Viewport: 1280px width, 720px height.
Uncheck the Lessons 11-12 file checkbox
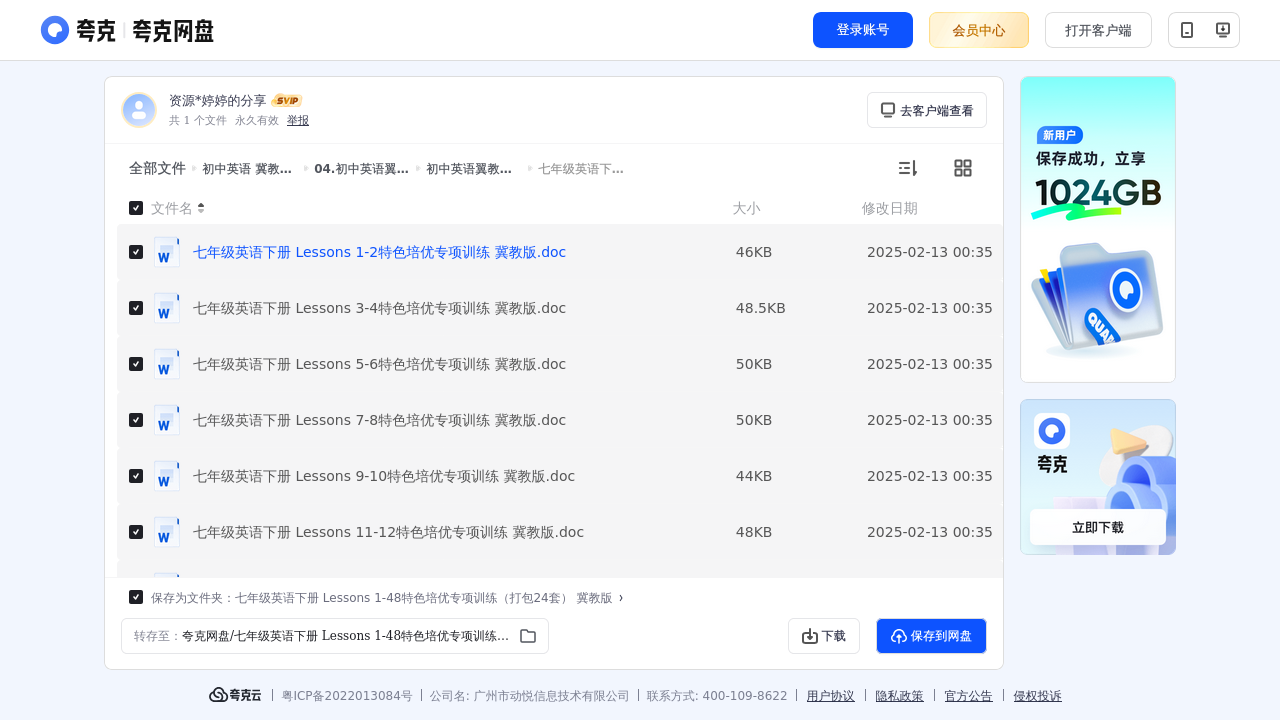point(136,532)
